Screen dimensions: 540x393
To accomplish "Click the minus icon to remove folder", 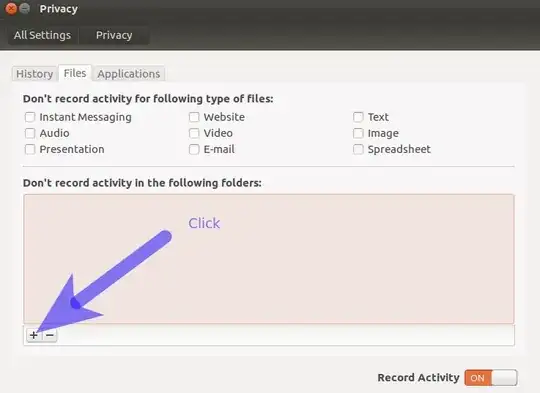I will coord(50,335).
